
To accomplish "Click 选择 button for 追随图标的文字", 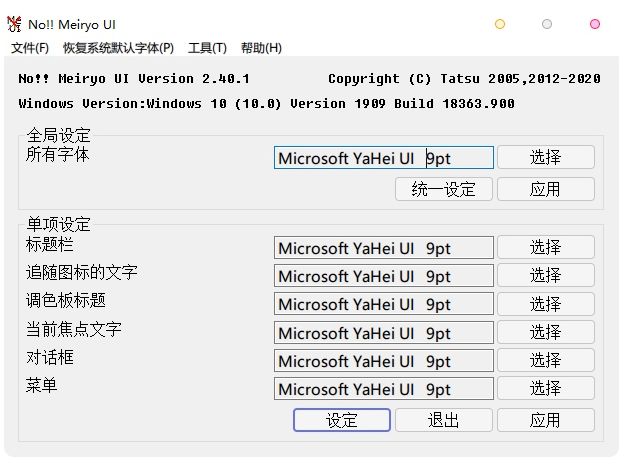I will (x=545, y=276).
